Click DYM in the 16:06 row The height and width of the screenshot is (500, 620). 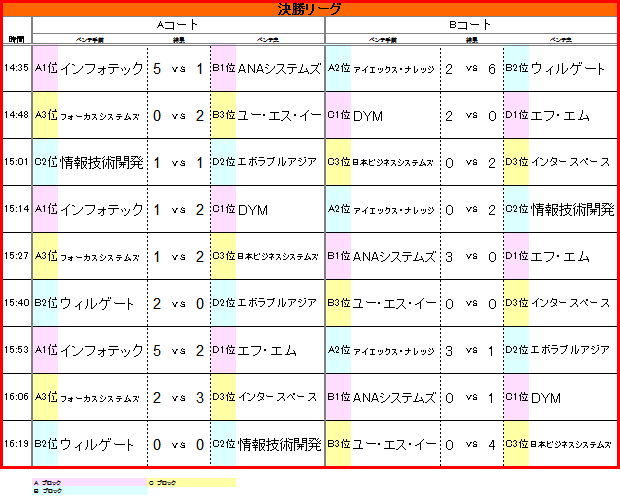tap(546, 398)
